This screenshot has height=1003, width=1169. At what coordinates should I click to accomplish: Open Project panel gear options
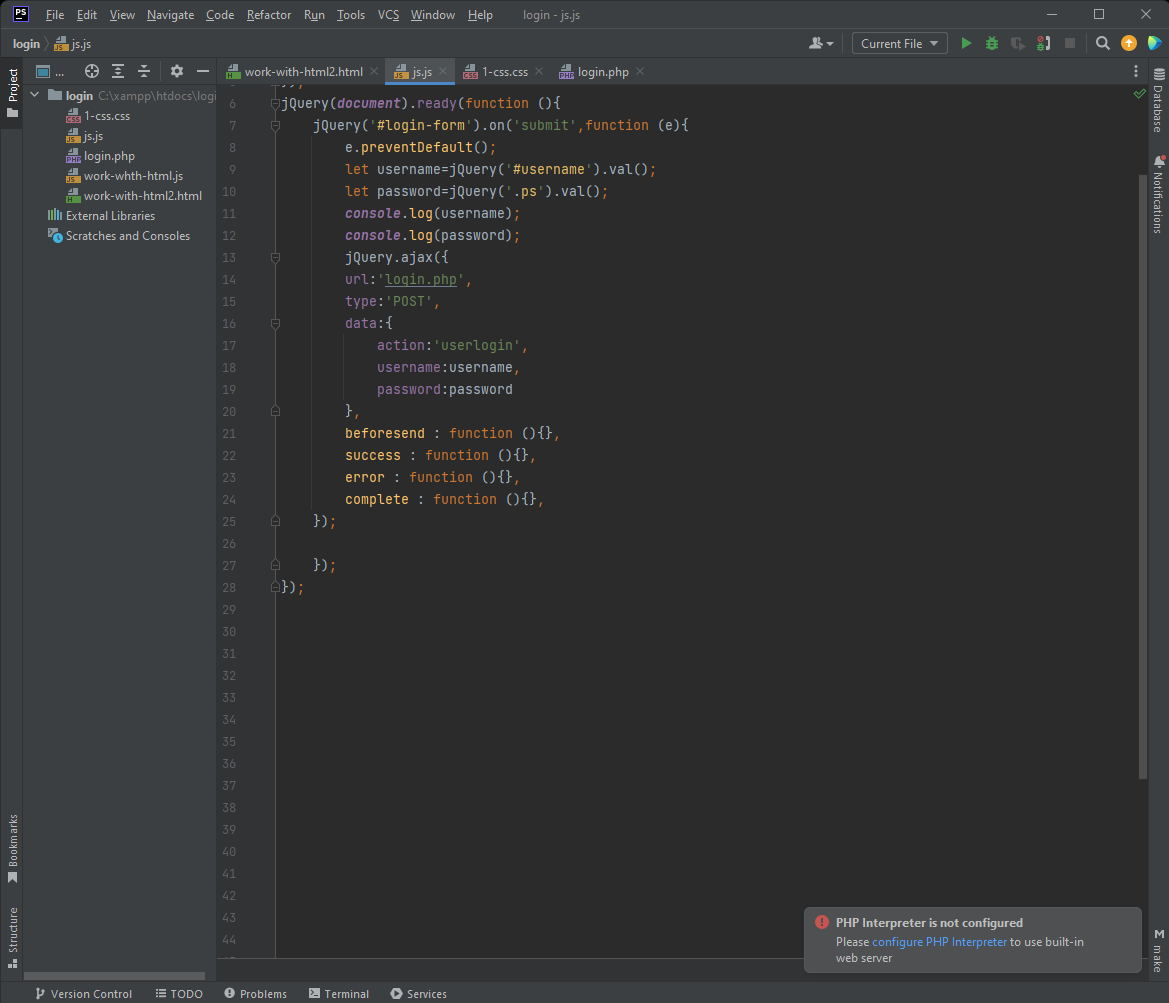[x=177, y=71]
